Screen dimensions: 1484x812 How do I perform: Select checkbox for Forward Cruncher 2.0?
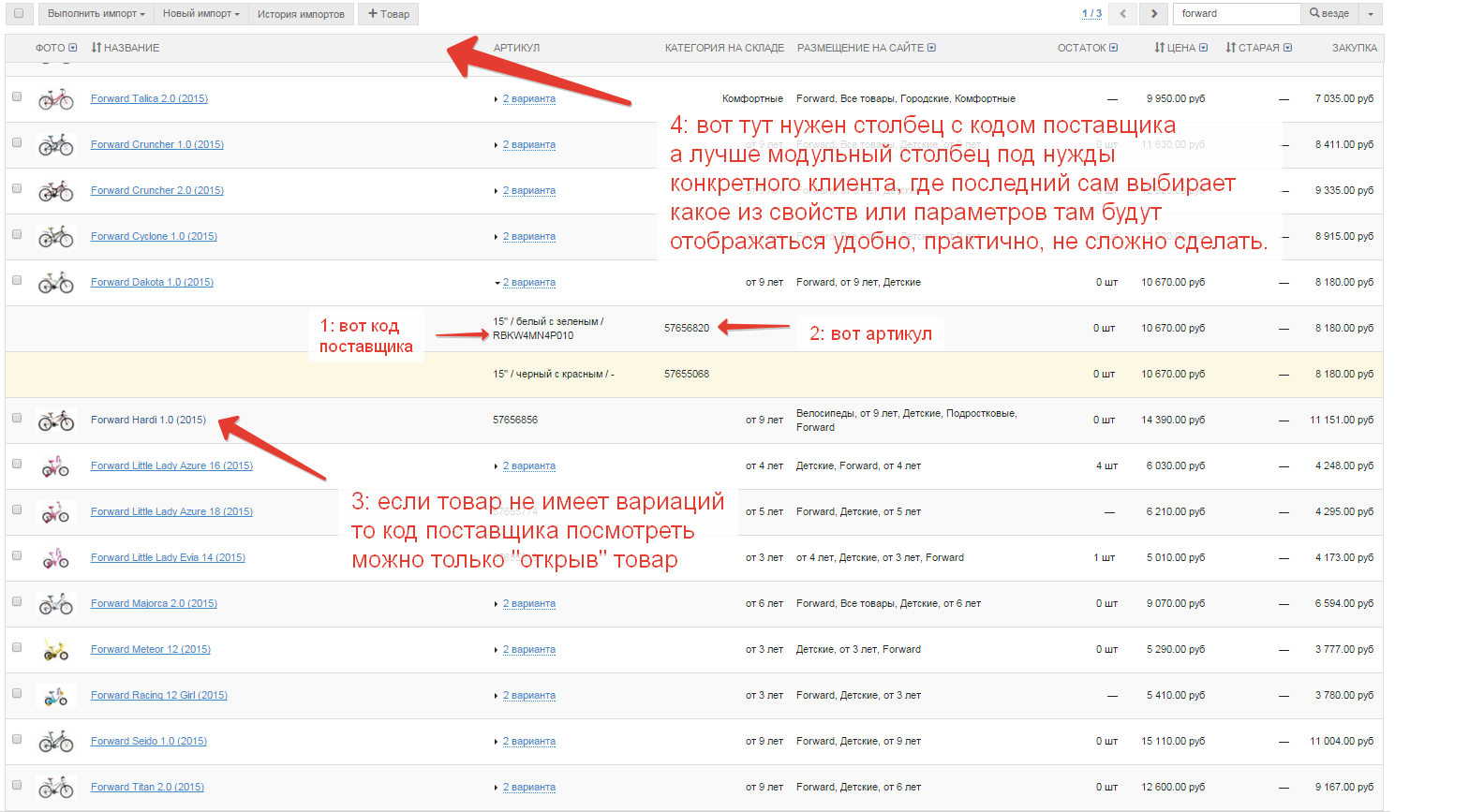tap(17, 188)
